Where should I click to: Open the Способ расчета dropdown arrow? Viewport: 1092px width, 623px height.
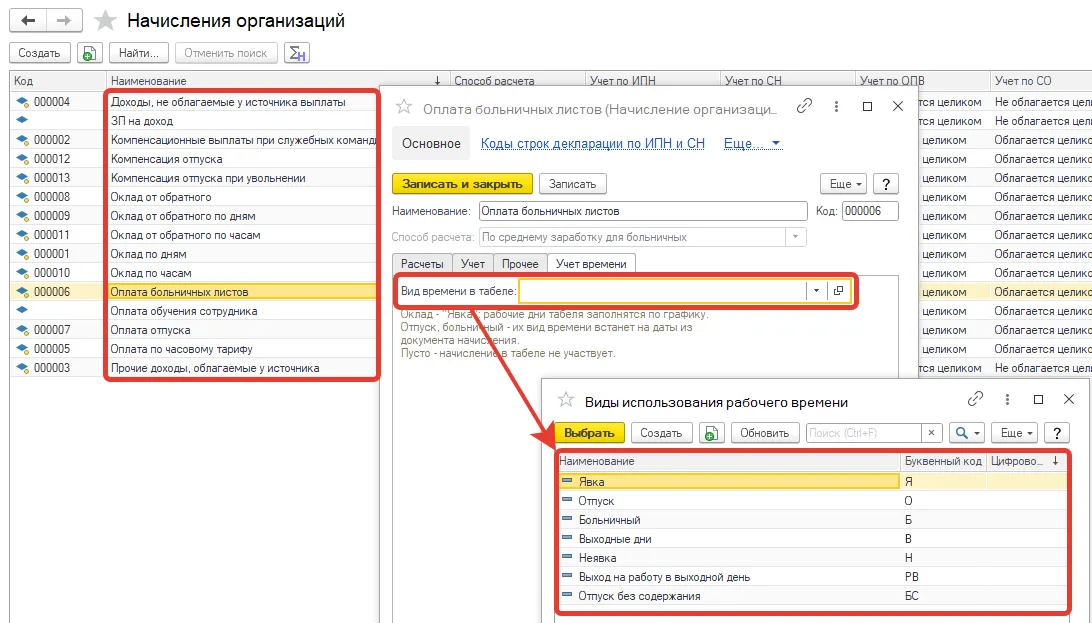pos(795,237)
